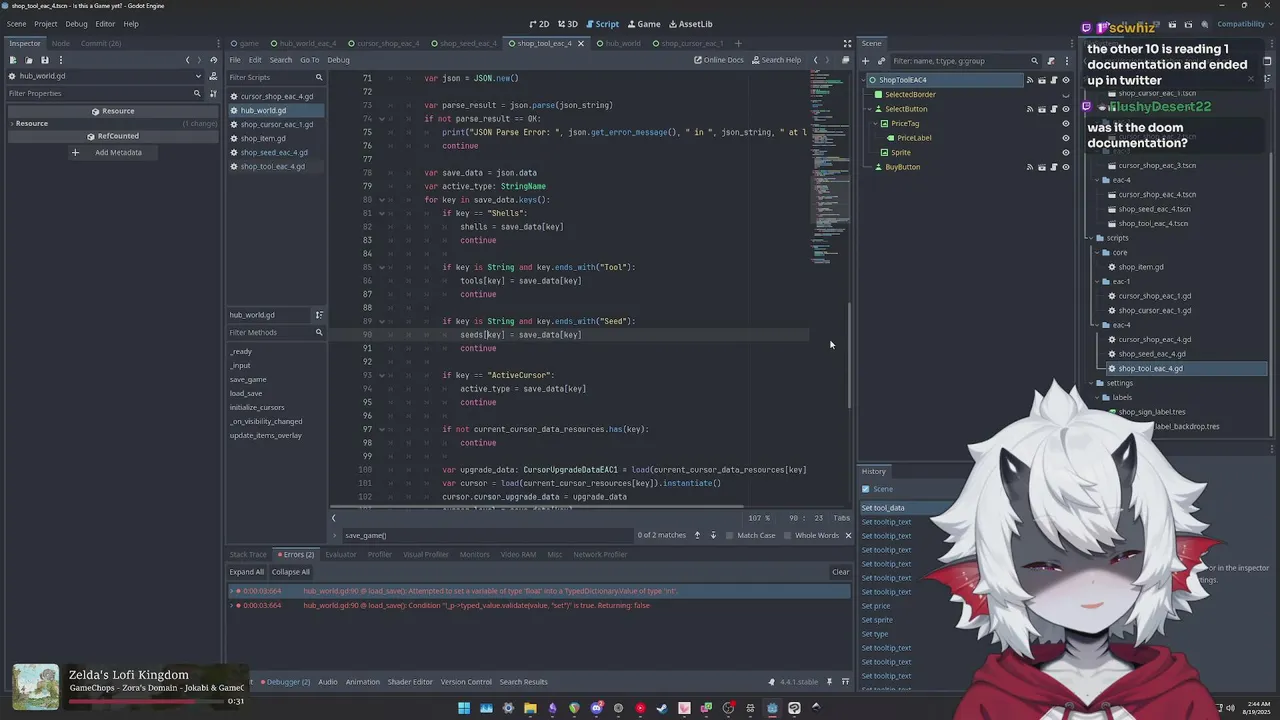Open Online Docs link

[x=719, y=60]
